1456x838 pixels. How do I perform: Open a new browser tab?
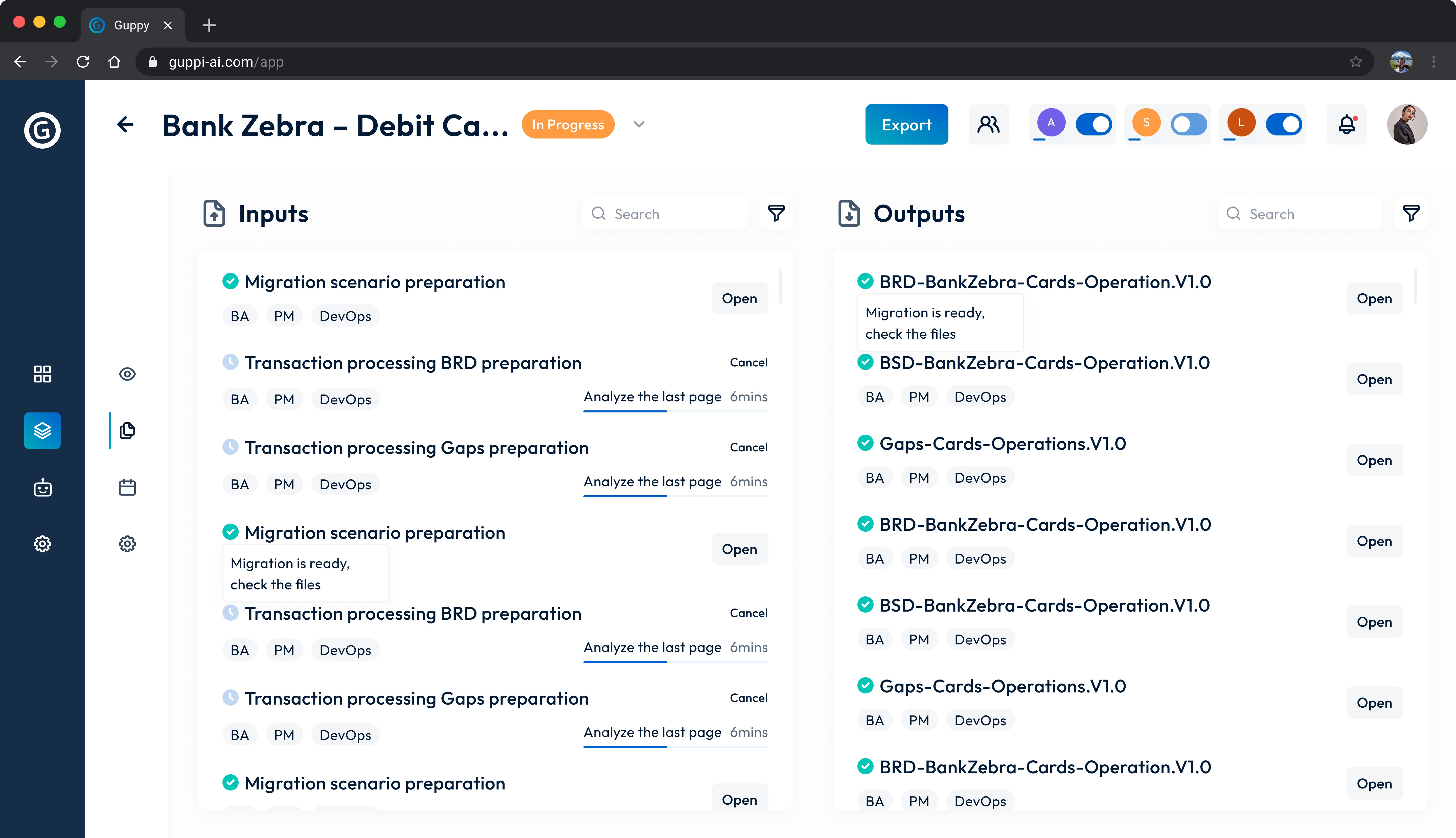pos(209,25)
